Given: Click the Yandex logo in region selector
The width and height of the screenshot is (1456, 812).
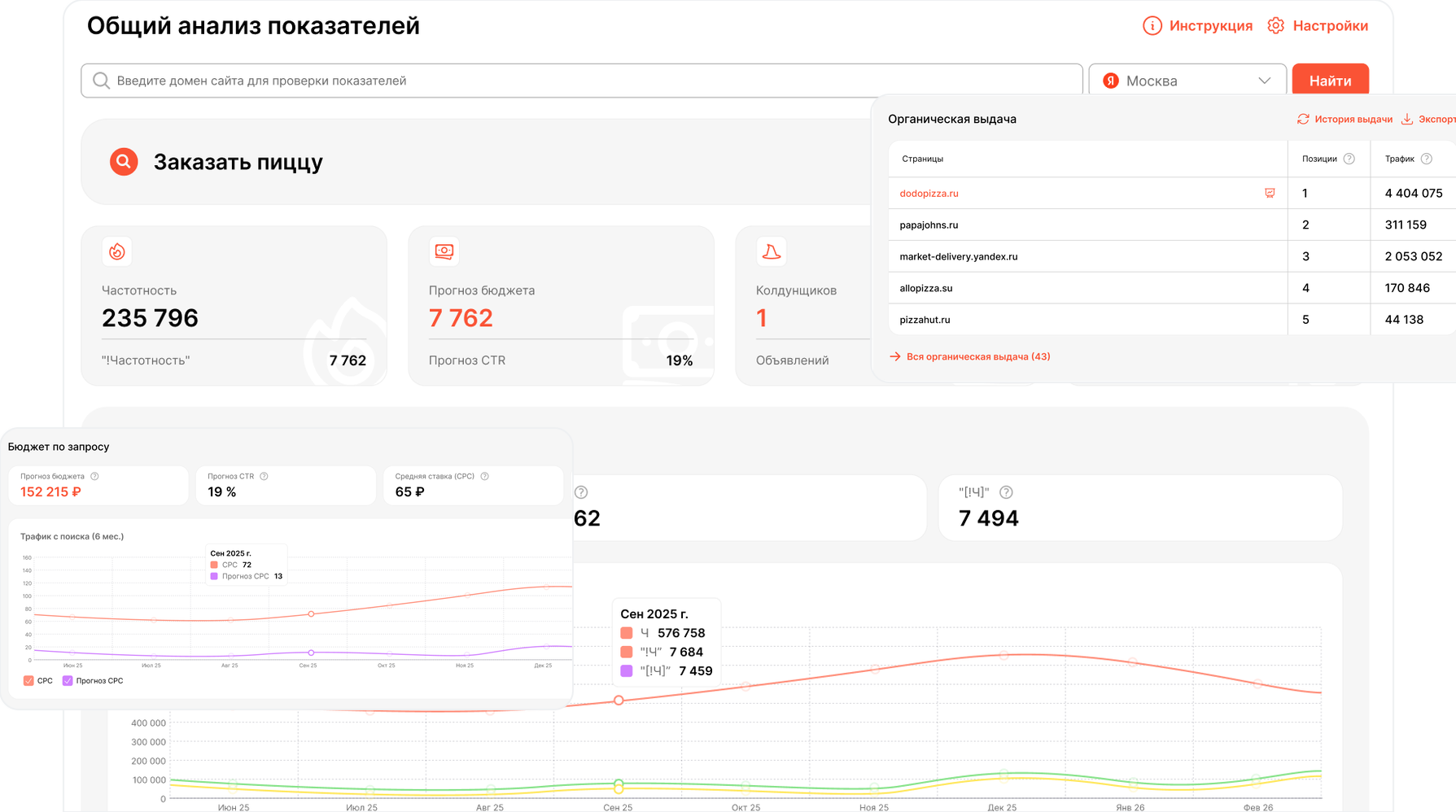Looking at the screenshot, I should click(1111, 81).
